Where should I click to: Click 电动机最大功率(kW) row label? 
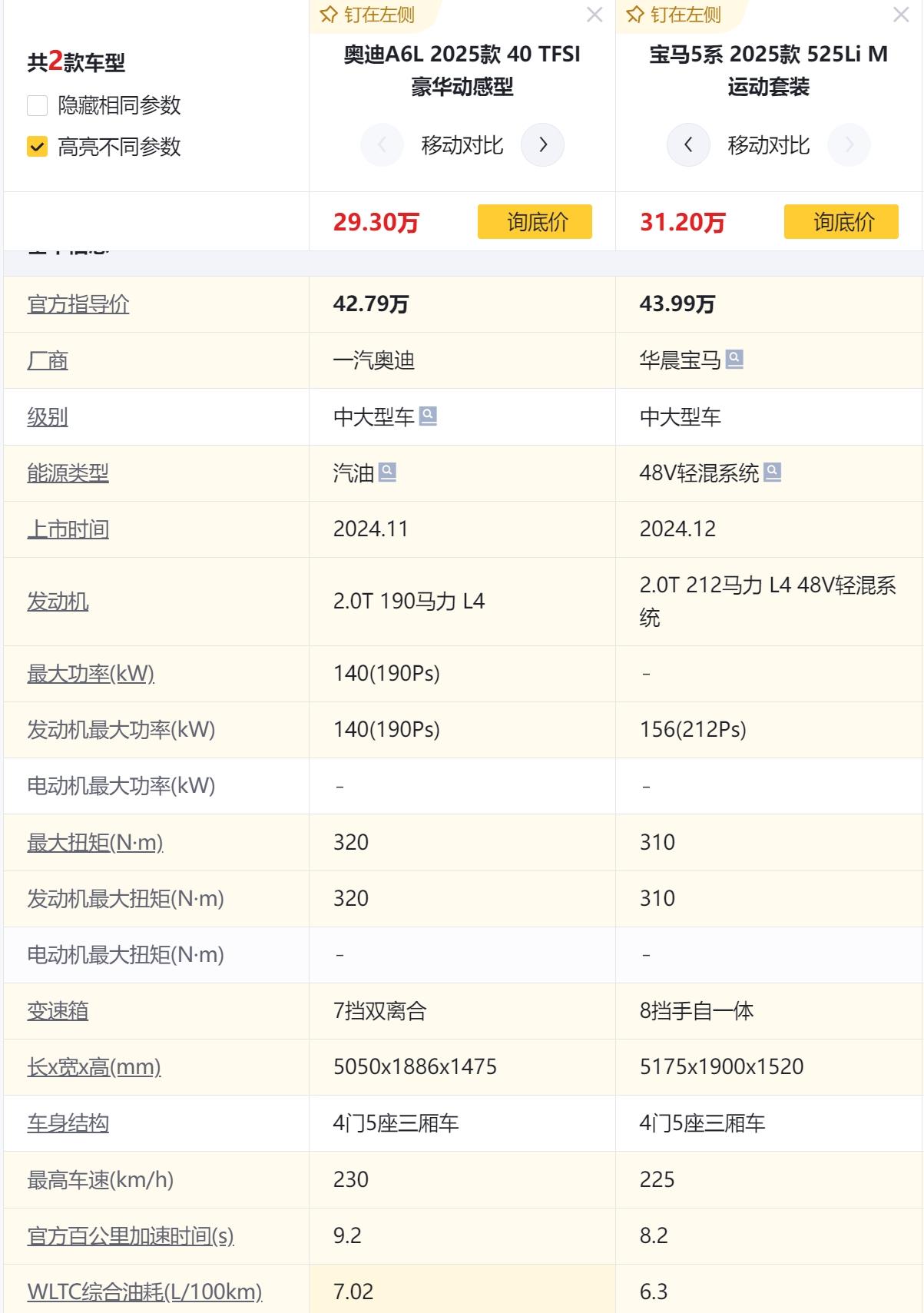coord(121,786)
